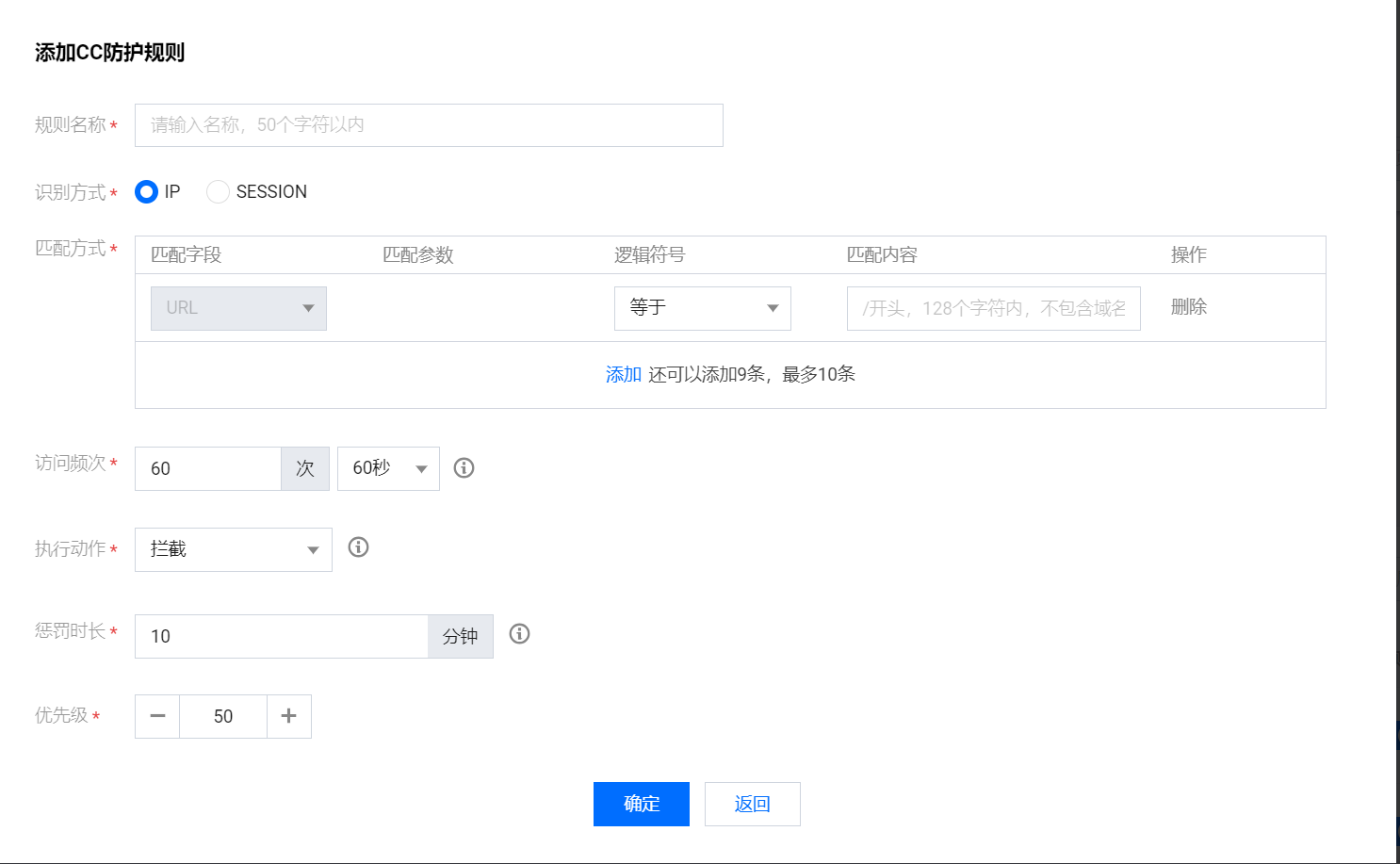Click info icon next to access frequency
This screenshot has width=1400, height=864.
464,467
